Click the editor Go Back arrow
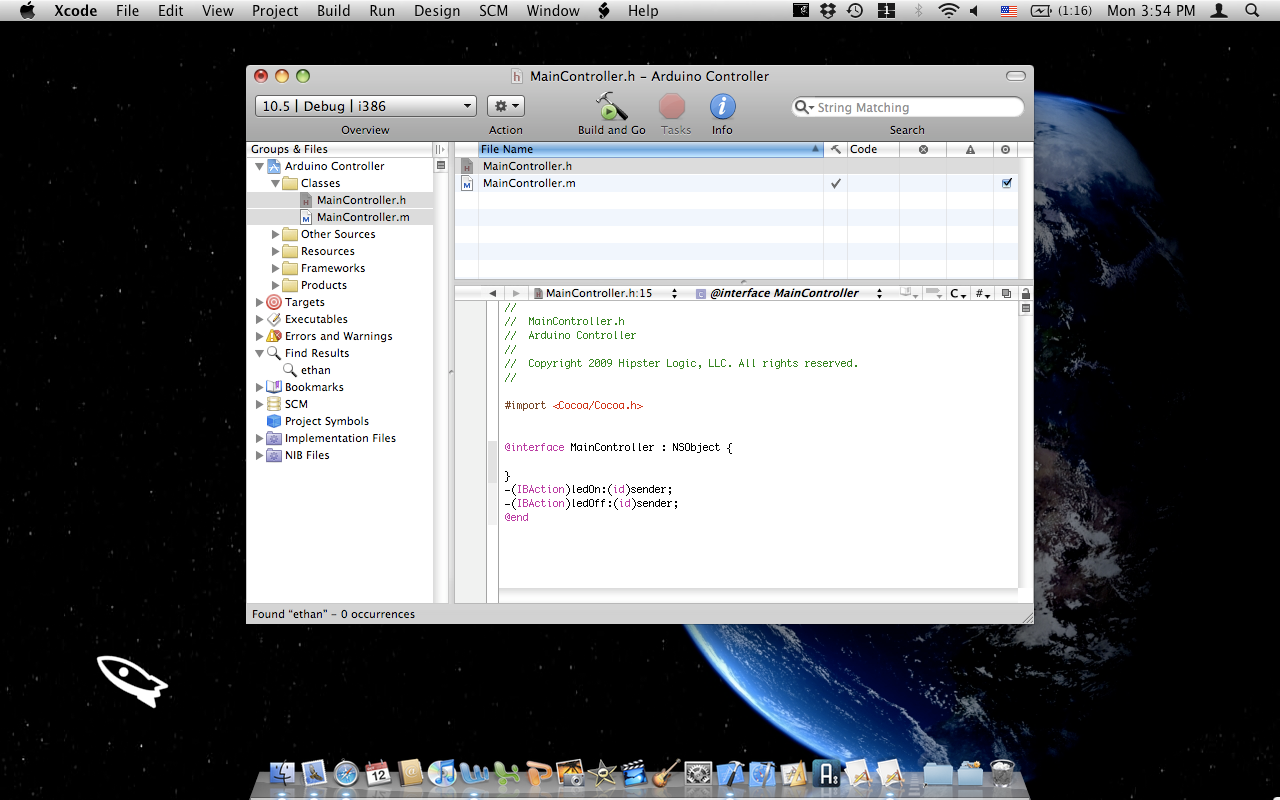The image size is (1280, 800). [x=492, y=293]
